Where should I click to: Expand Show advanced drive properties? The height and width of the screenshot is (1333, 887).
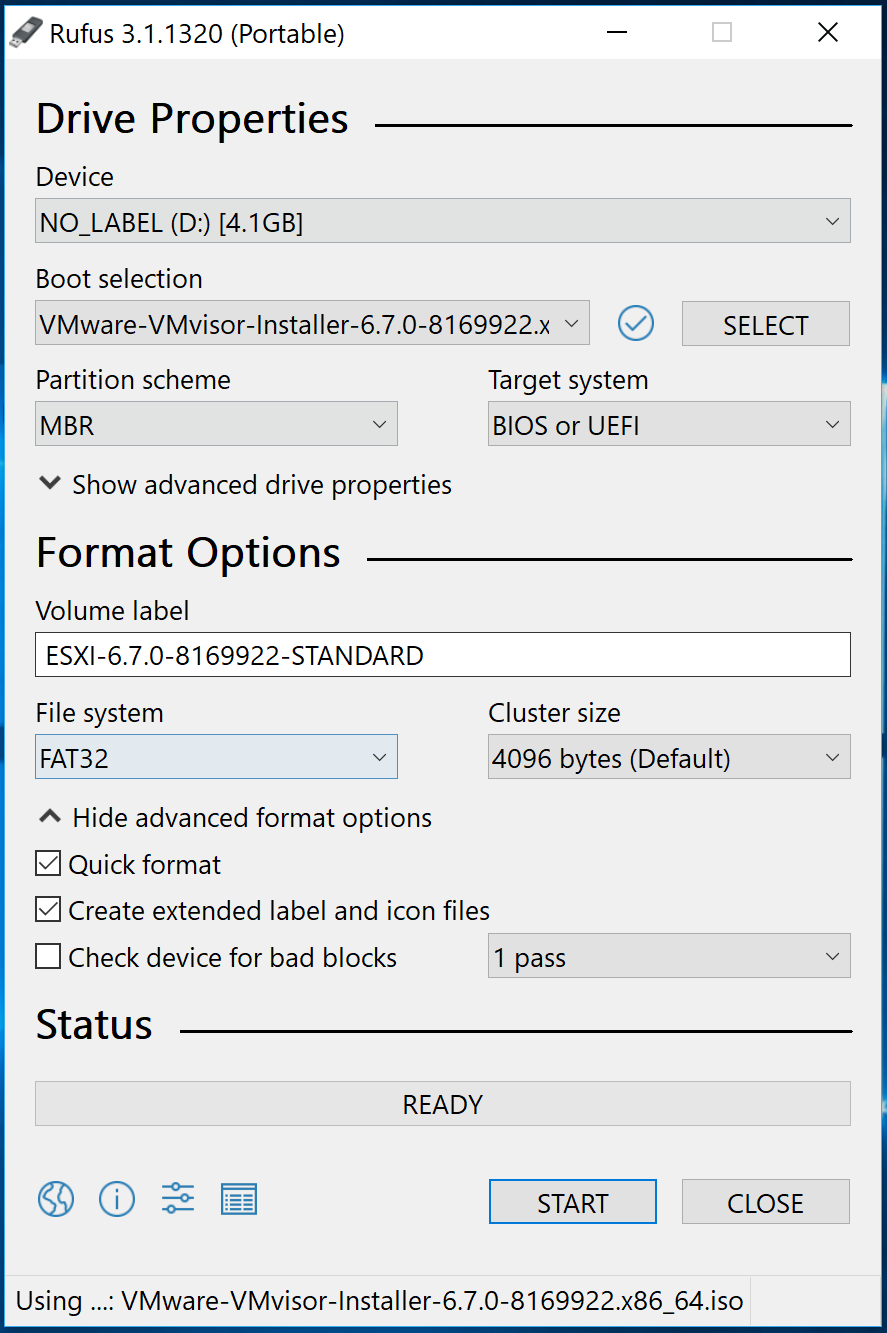245,485
